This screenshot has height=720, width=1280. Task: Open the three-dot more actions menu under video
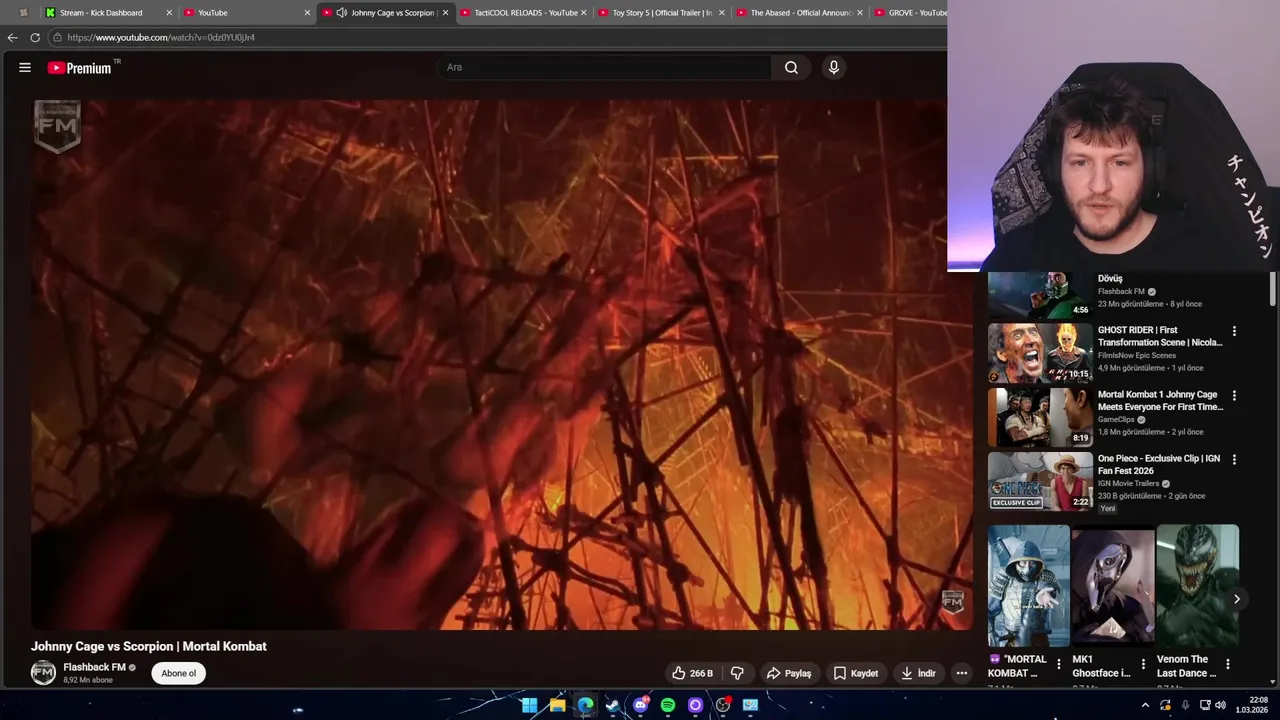[x=961, y=673]
